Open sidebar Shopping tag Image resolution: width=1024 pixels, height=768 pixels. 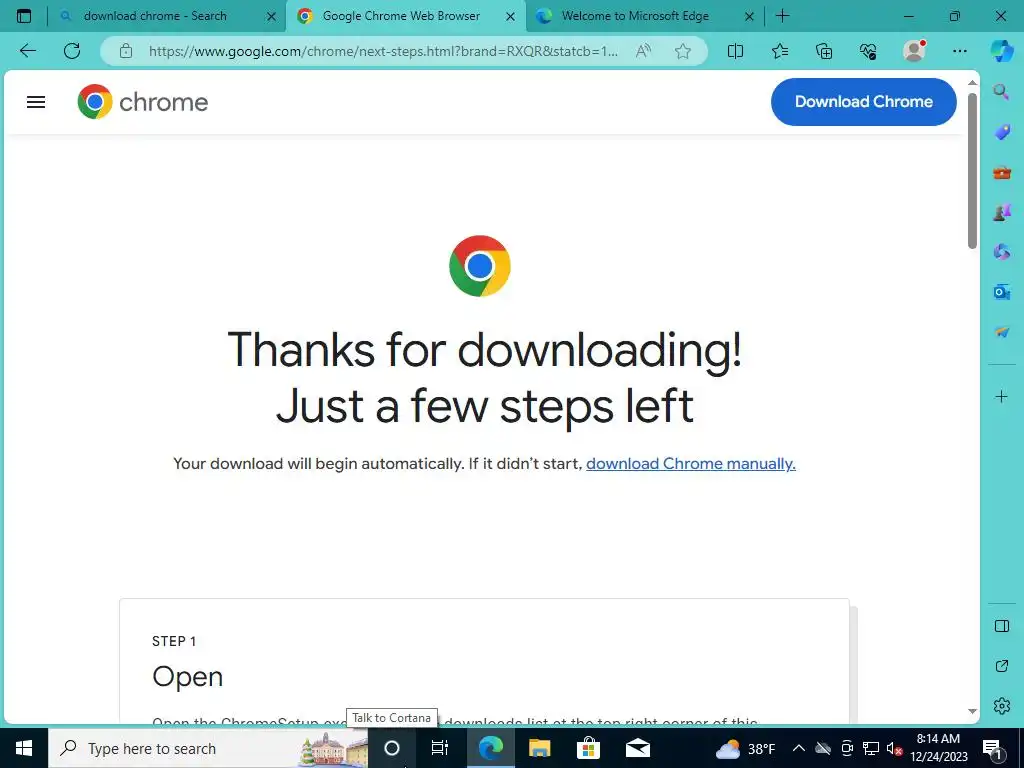click(x=1002, y=133)
